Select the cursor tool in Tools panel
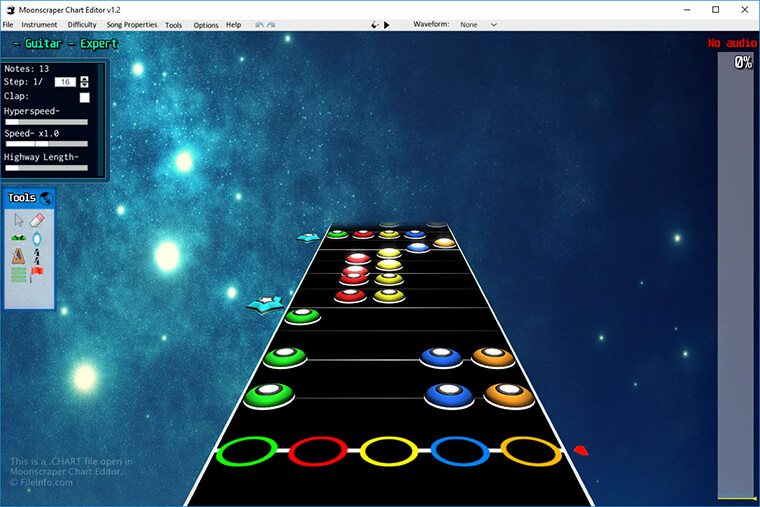Screen dimensions: 760x507 (19, 219)
